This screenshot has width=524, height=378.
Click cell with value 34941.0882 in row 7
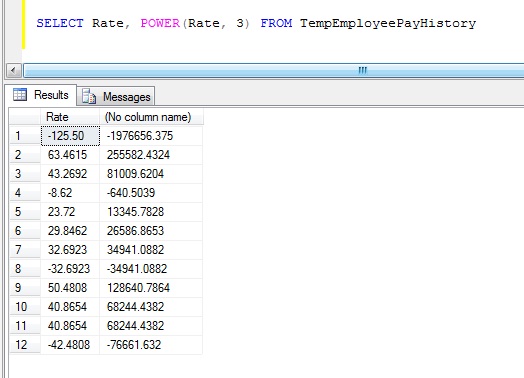[151, 250]
